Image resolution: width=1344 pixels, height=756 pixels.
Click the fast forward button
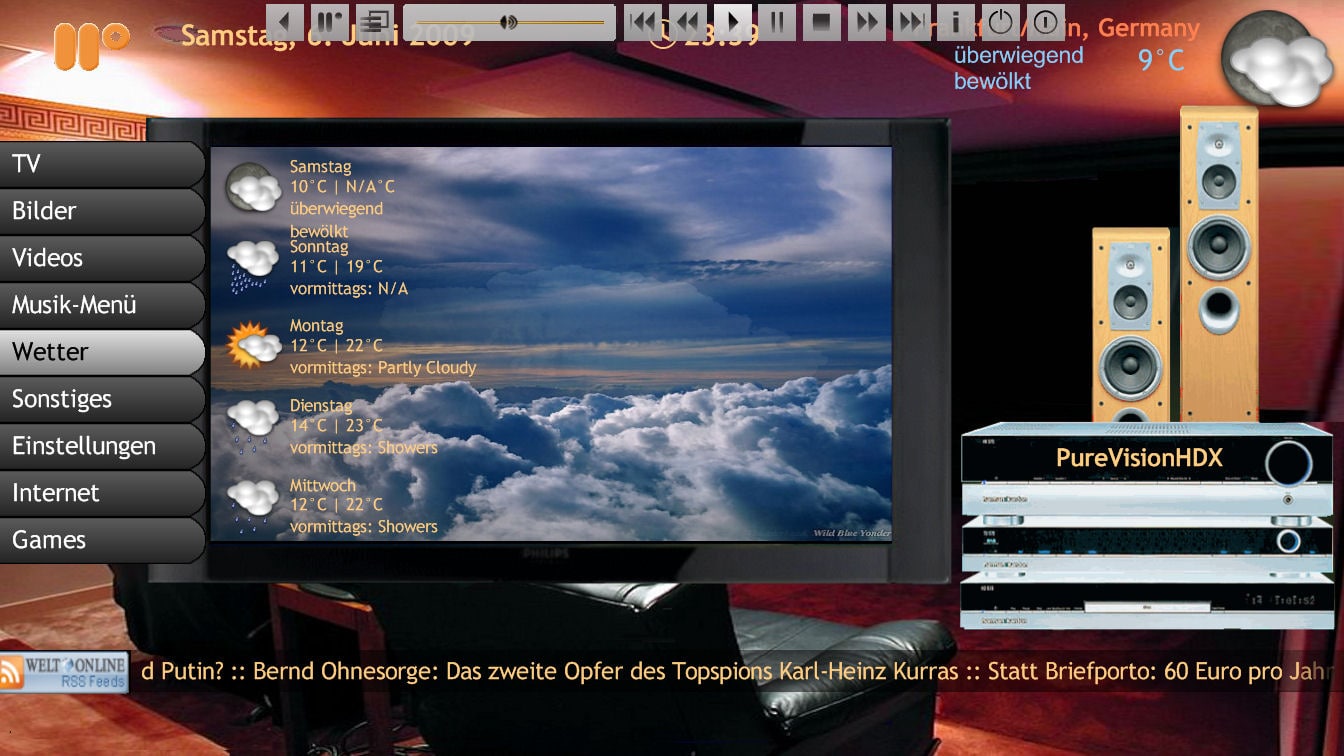[866, 21]
